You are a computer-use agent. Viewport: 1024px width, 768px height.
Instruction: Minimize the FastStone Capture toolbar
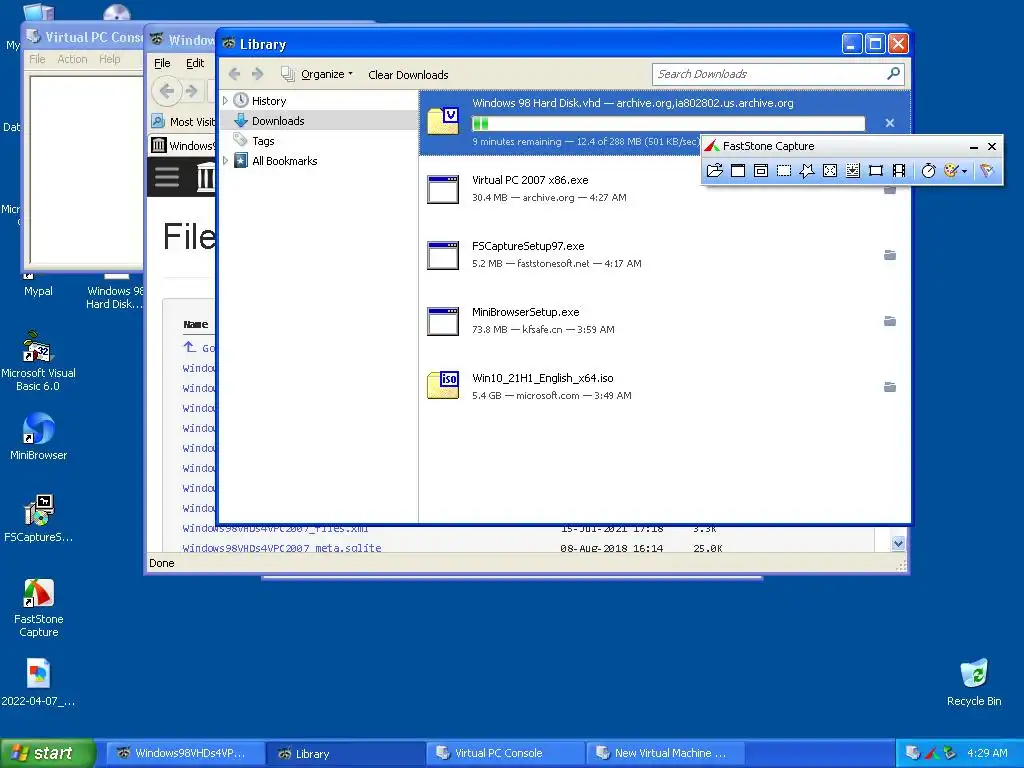point(973,146)
